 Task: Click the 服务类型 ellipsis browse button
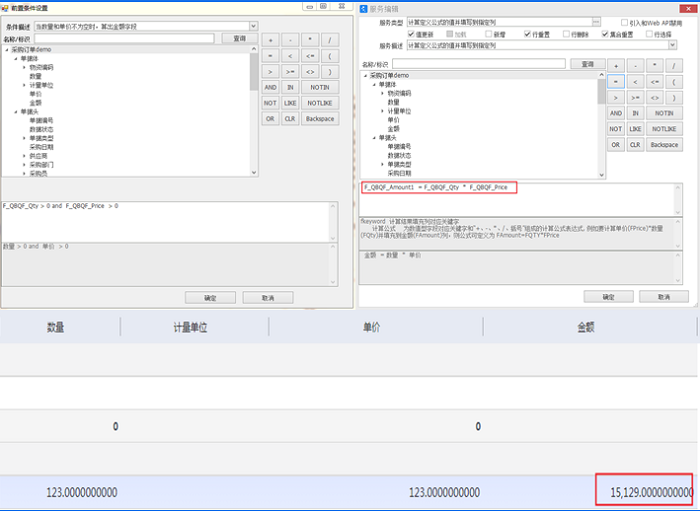point(596,22)
